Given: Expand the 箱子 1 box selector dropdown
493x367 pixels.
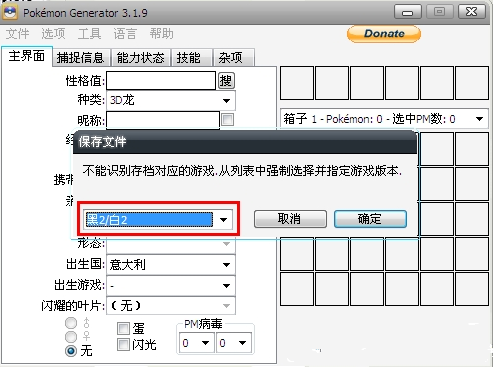Looking at the screenshot, I should click(384, 119).
